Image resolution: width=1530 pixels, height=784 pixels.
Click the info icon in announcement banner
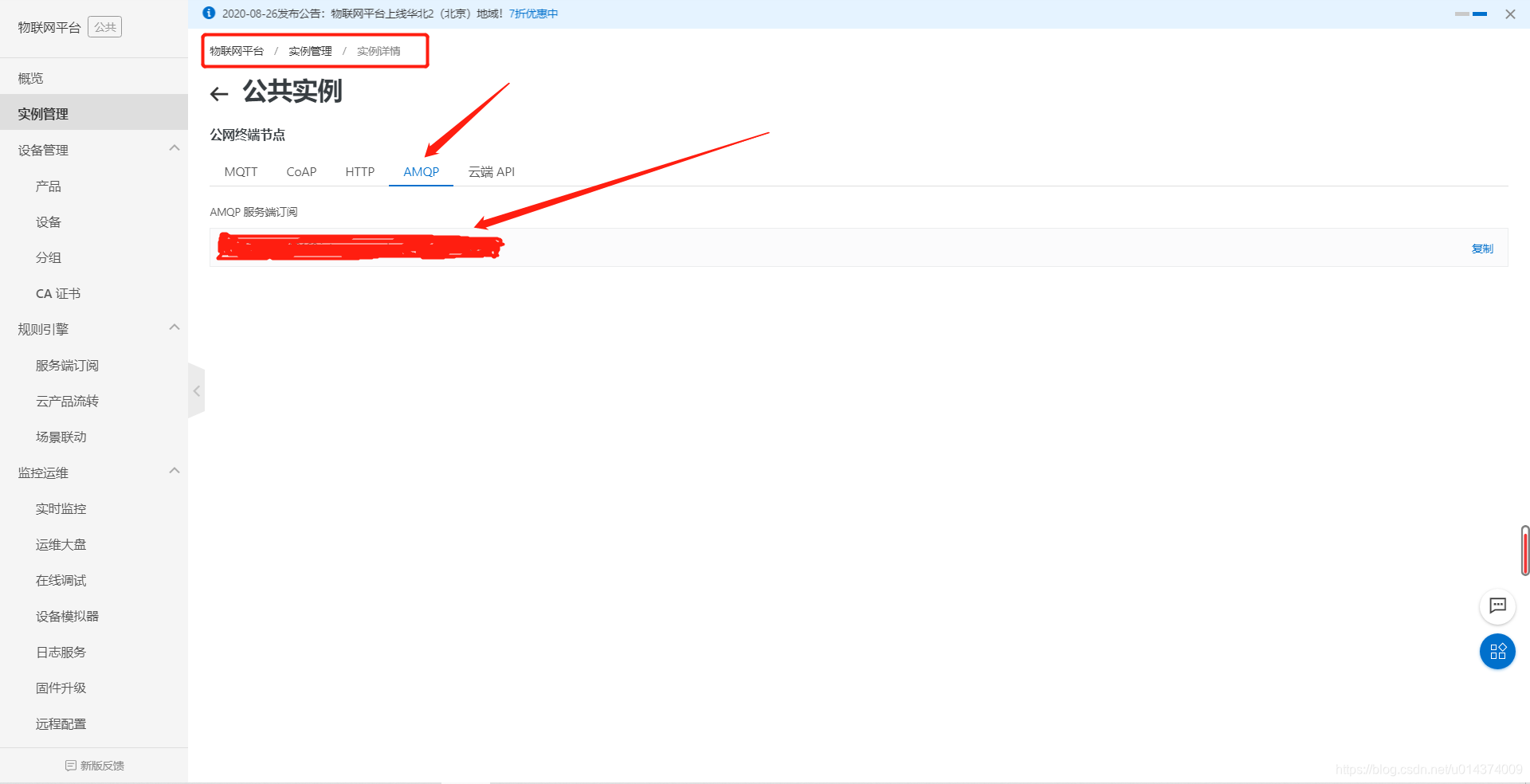click(x=209, y=13)
